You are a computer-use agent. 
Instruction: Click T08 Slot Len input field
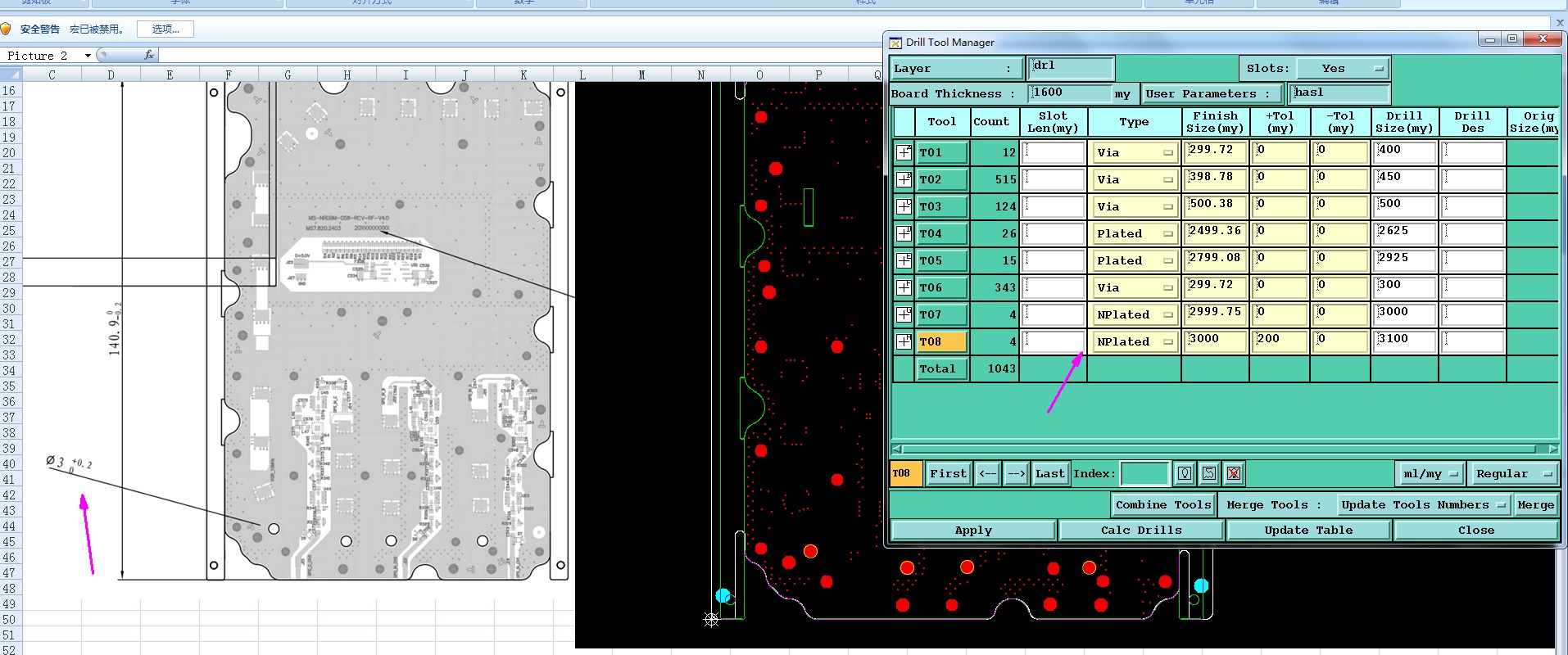[1054, 341]
